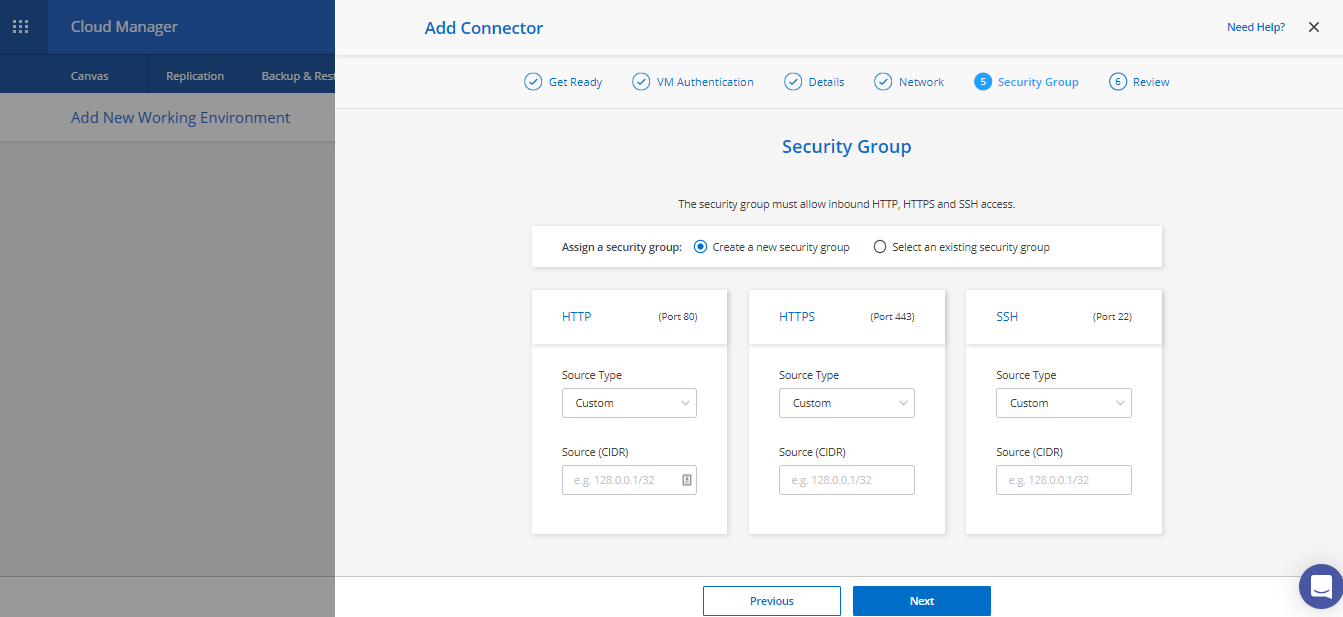Click the SSH Source CIDR input field
The width and height of the screenshot is (1343, 617).
(1063, 480)
